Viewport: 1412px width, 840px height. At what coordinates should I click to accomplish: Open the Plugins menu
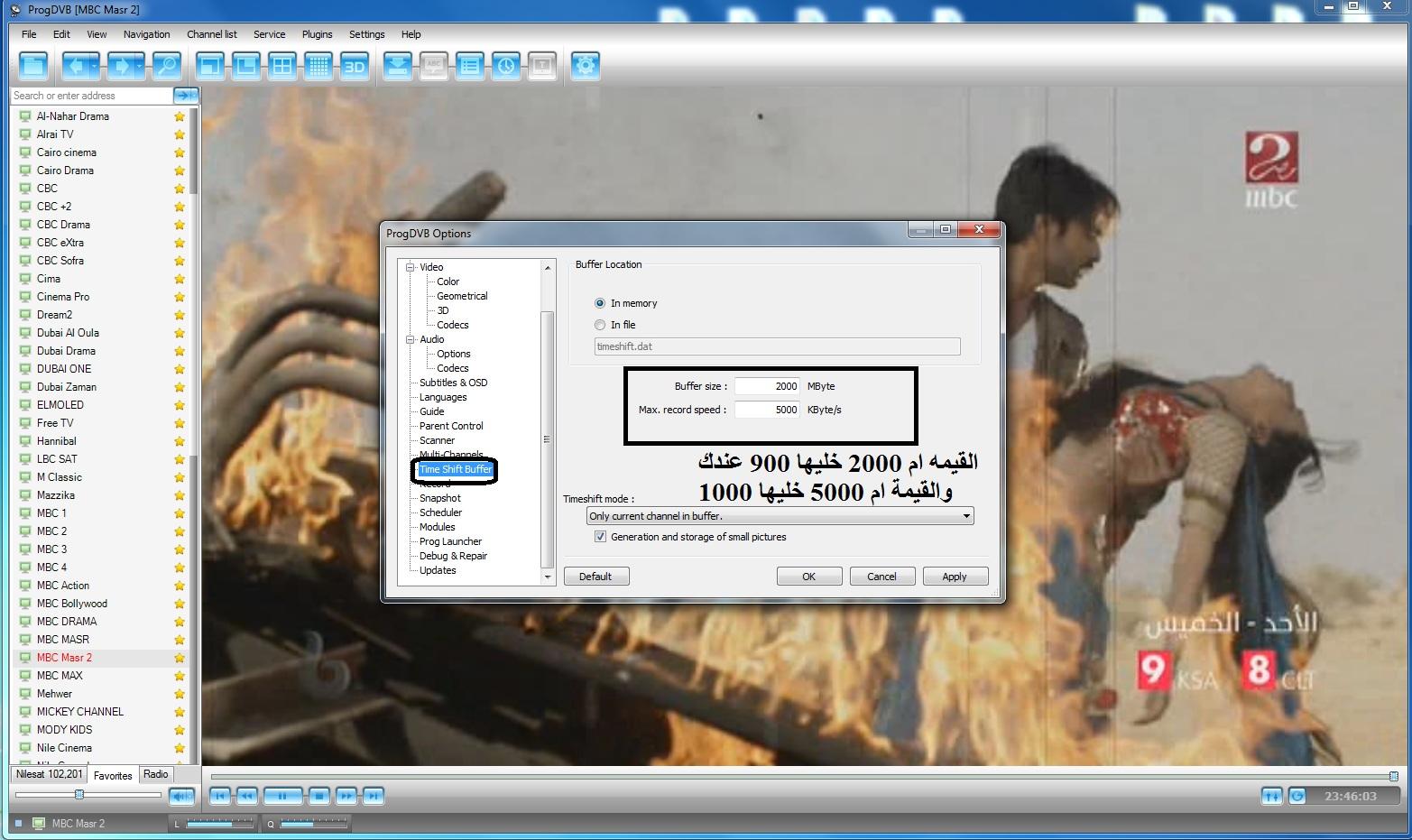pyautogui.click(x=317, y=34)
